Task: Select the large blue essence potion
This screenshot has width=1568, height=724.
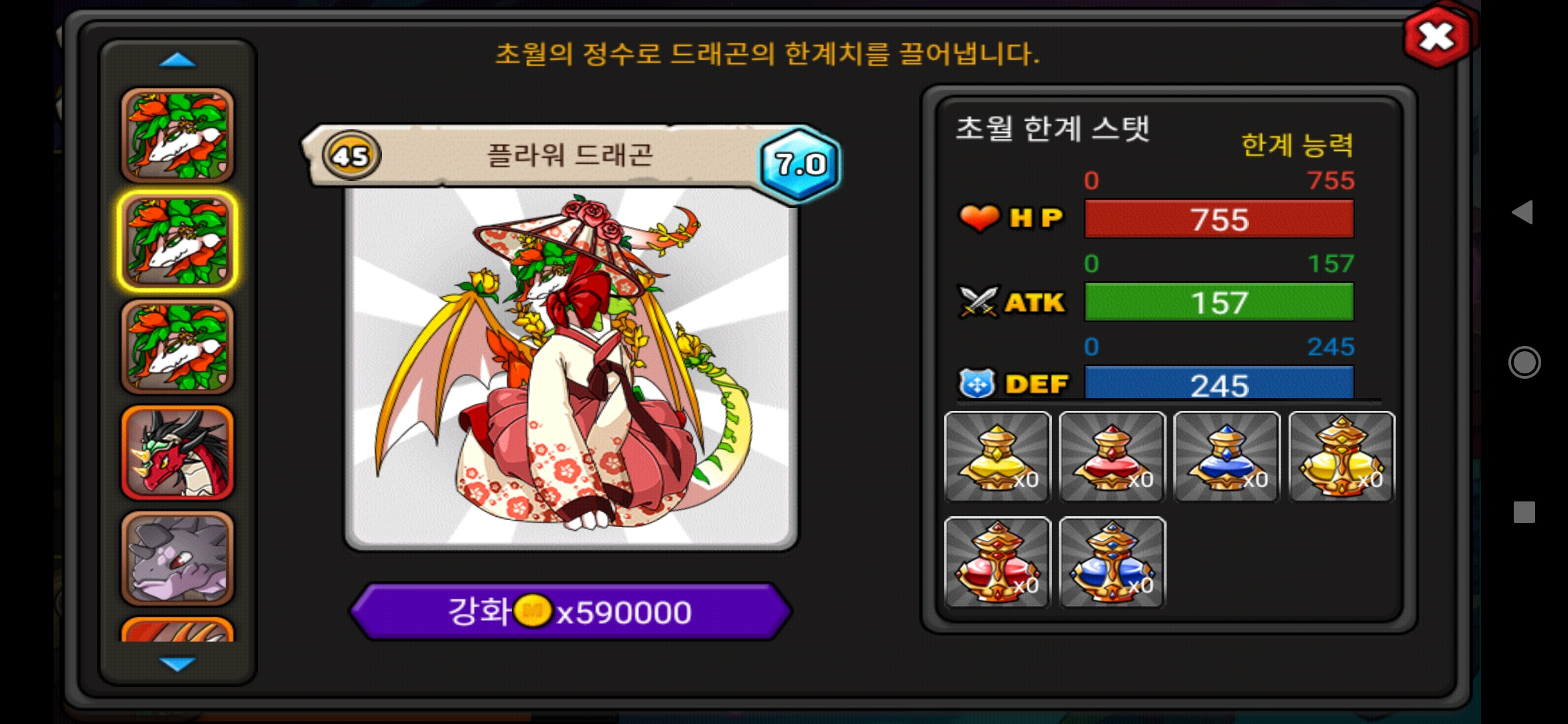Action: coord(1112,562)
